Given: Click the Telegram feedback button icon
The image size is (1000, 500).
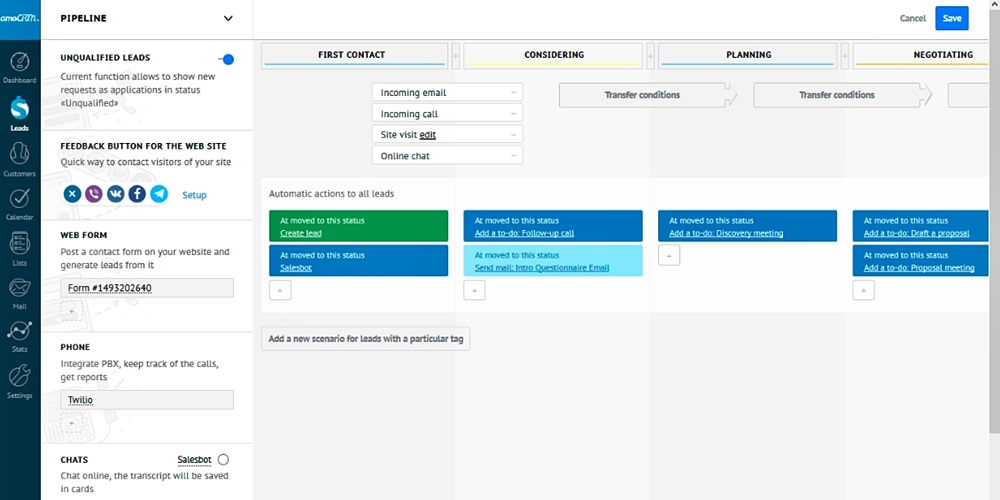Looking at the screenshot, I should (x=159, y=194).
